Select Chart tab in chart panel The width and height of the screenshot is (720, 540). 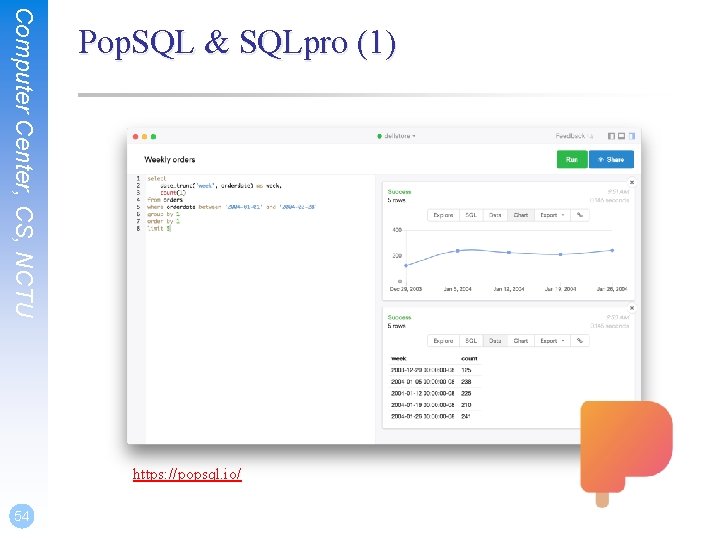(521, 215)
